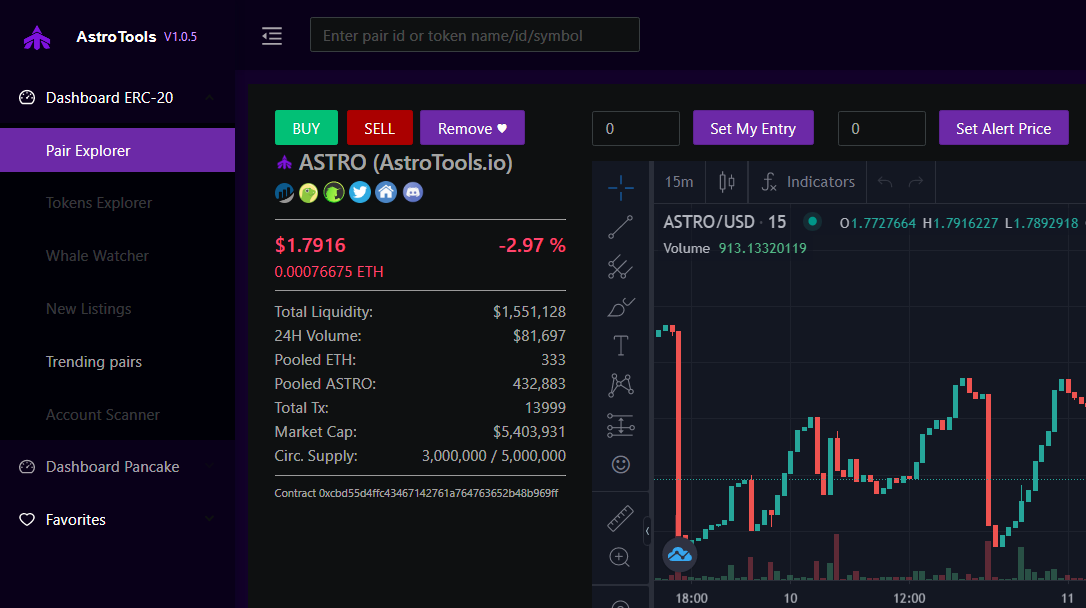
Task: Select the trend line drawing tool
Action: point(621,227)
